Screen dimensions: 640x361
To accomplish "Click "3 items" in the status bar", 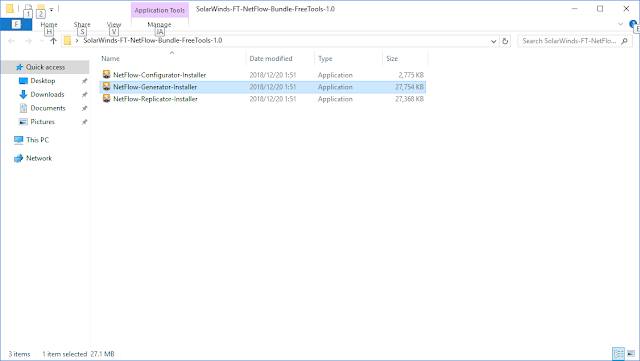I will pyautogui.click(x=19, y=354).
